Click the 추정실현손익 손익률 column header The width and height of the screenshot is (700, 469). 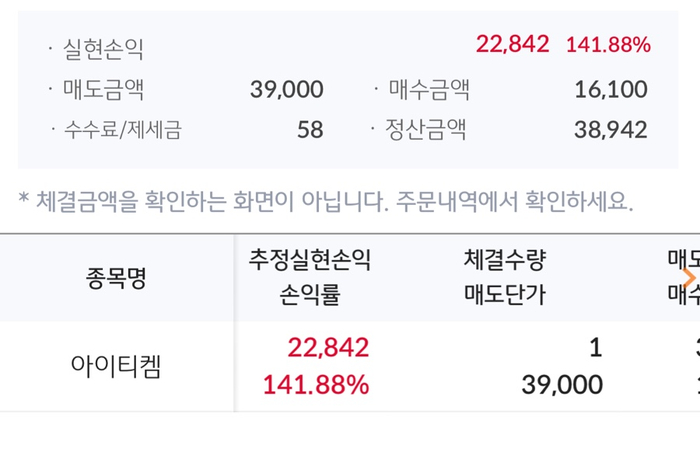click(x=310, y=278)
